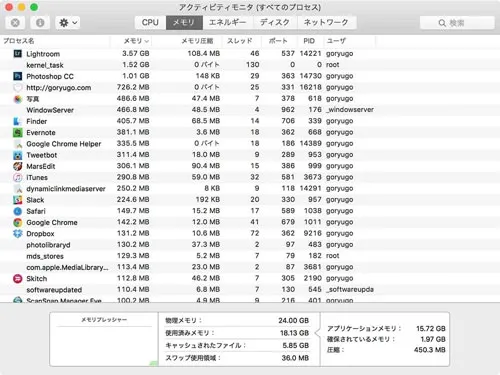Click the _windowserver user entry
The height and width of the screenshot is (375, 500).
click(350, 110)
